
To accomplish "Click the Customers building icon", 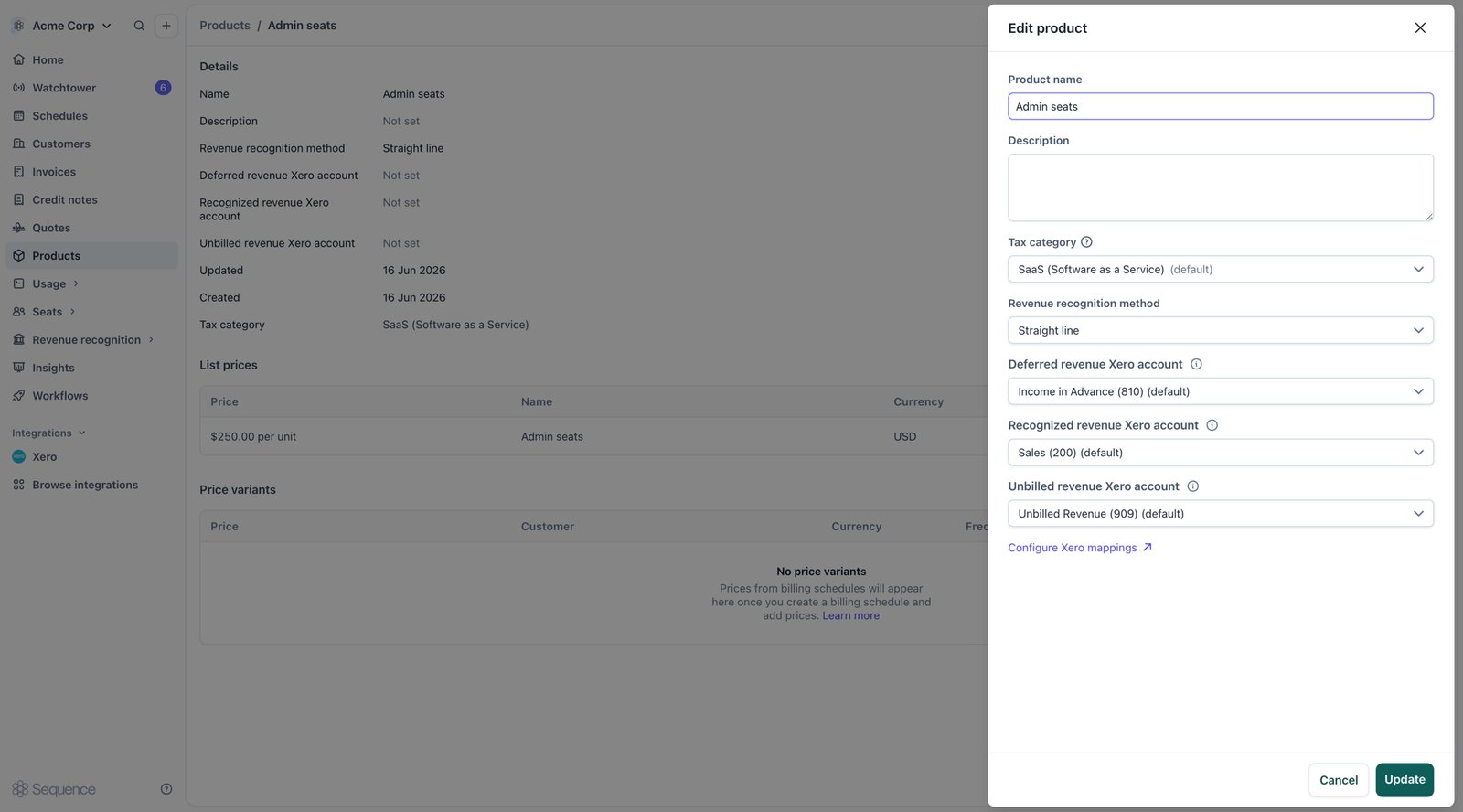I will tap(19, 144).
